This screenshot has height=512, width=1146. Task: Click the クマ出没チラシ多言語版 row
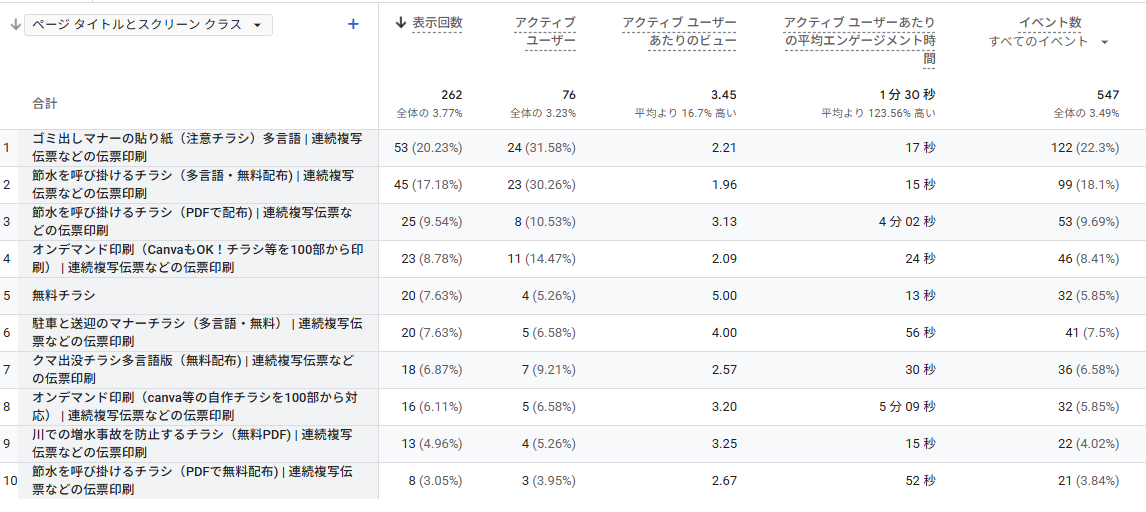tap(192, 369)
